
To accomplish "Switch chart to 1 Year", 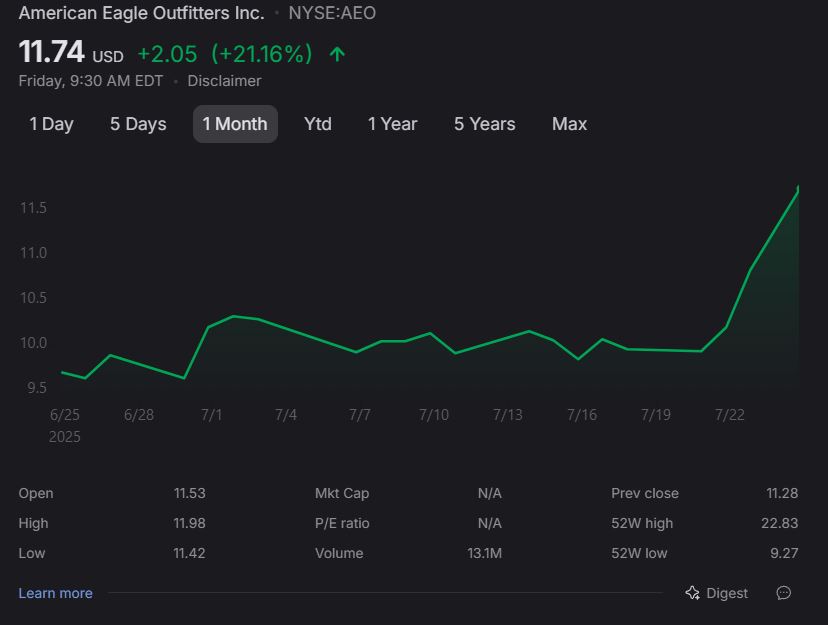I will (x=392, y=124).
